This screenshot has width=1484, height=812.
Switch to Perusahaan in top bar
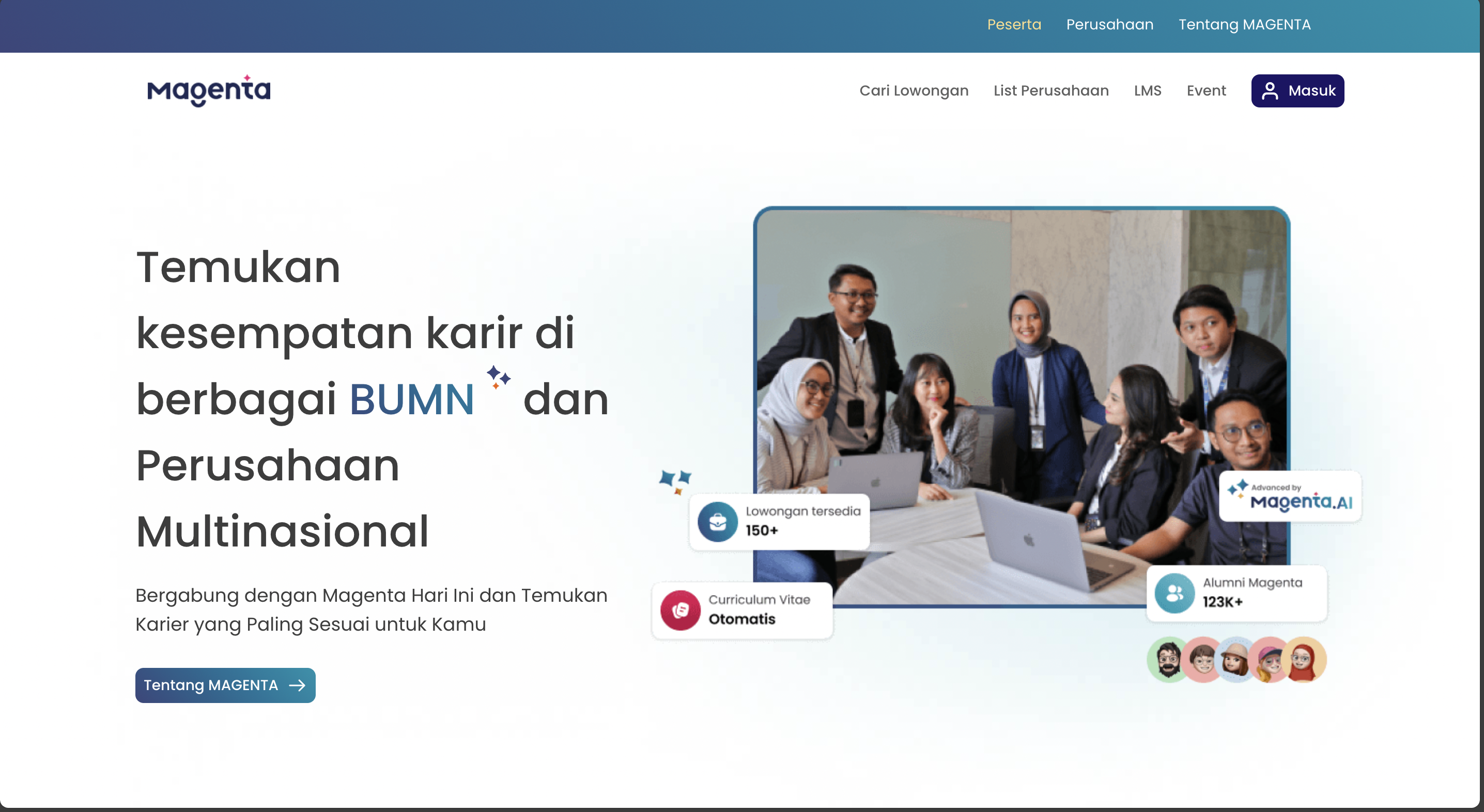point(1109,24)
